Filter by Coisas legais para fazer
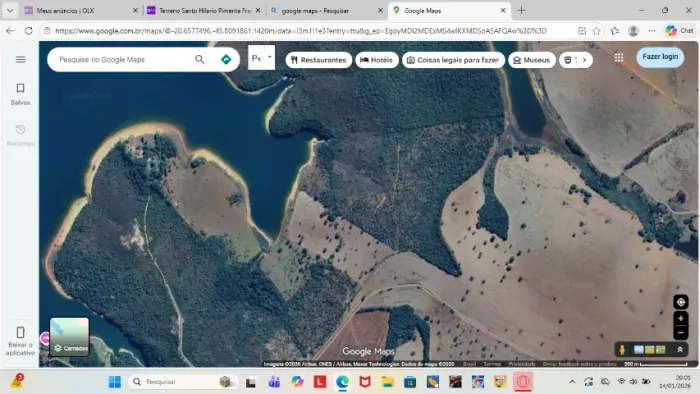 pyautogui.click(x=453, y=60)
